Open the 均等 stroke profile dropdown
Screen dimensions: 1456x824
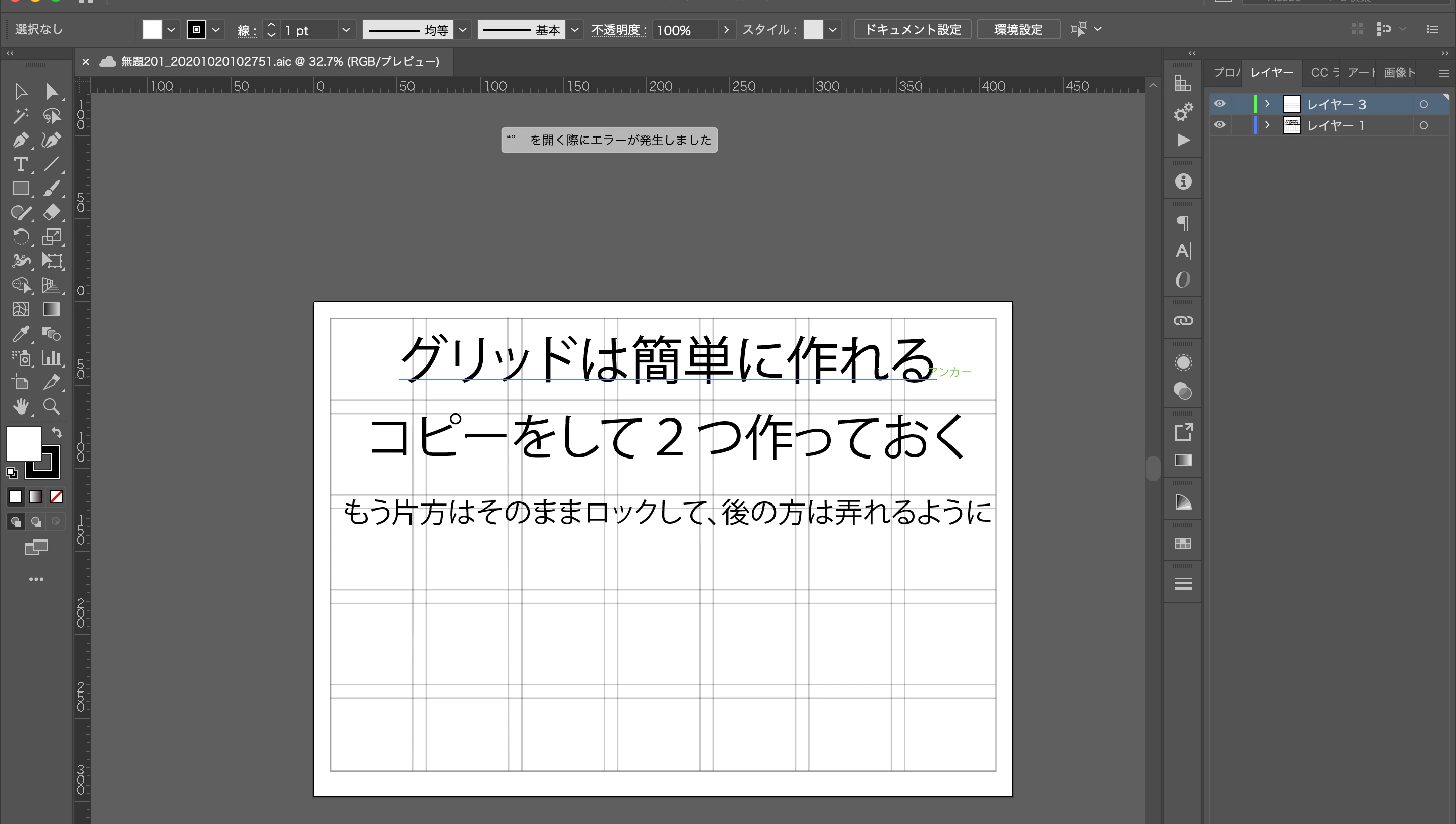[462, 30]
